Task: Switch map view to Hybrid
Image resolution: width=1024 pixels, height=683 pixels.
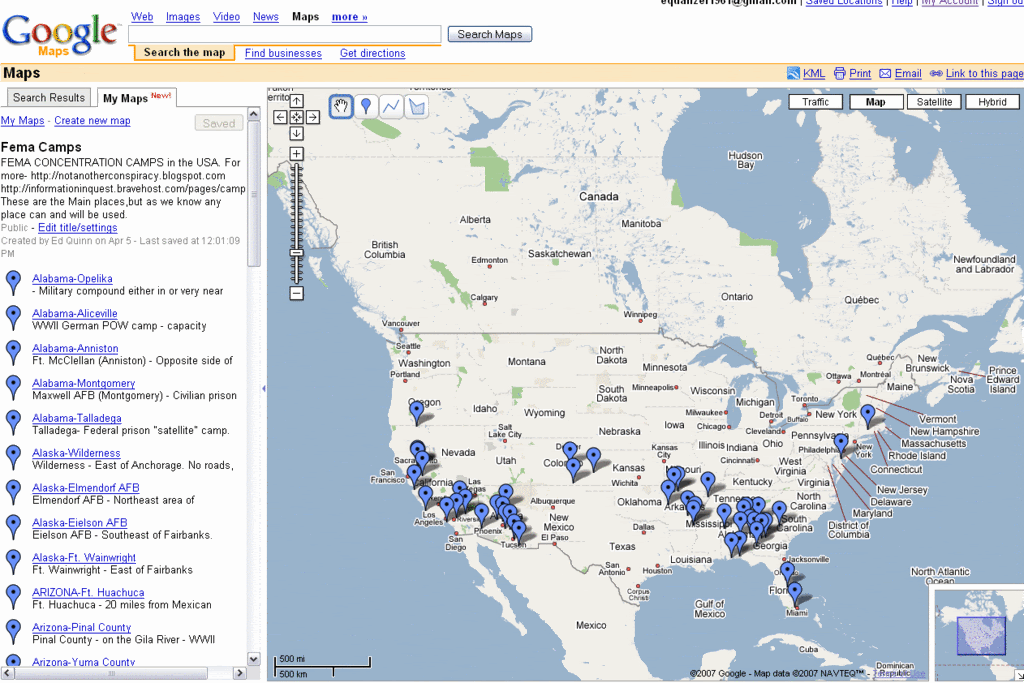Action: coord(992,102)
